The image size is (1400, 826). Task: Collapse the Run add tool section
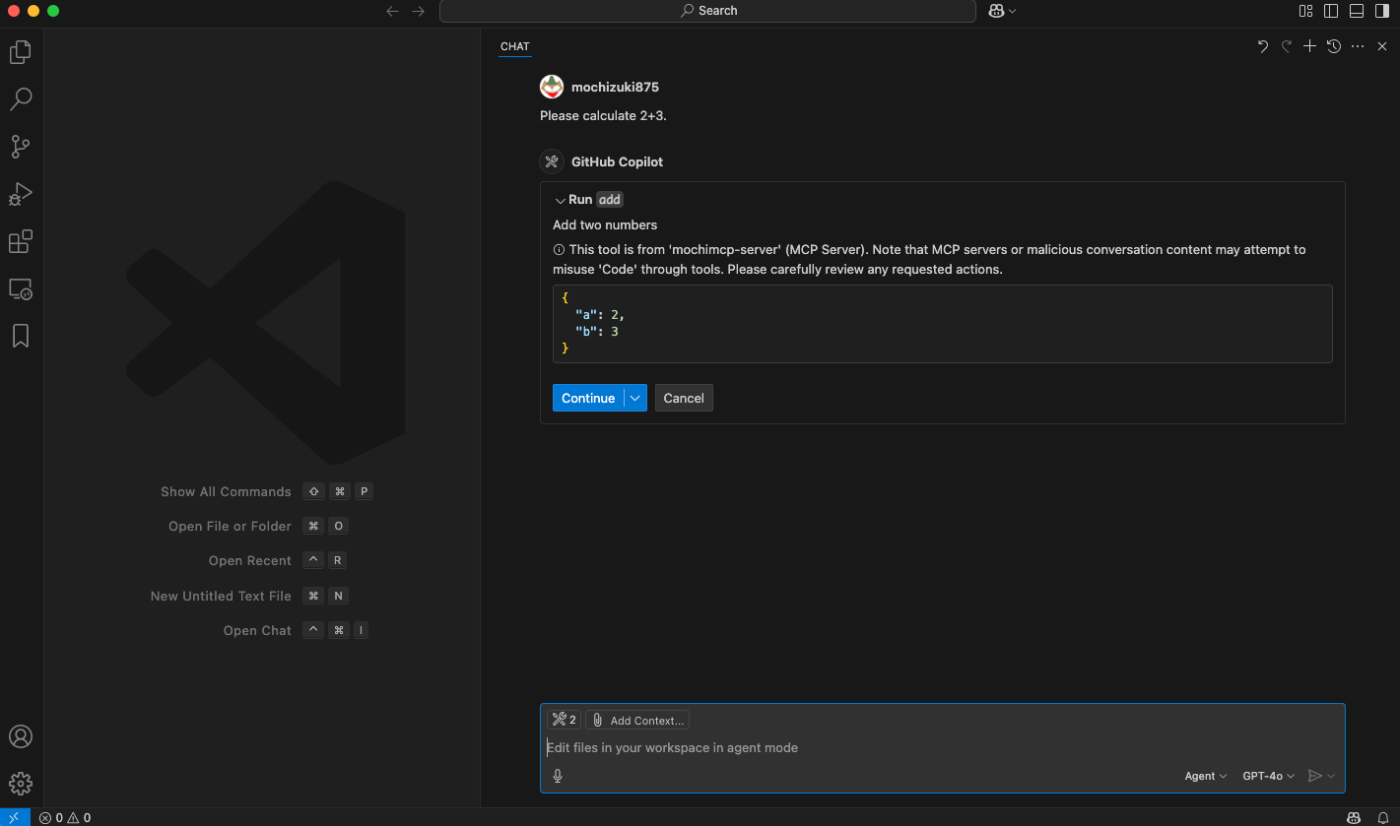(x=560, y=200)
